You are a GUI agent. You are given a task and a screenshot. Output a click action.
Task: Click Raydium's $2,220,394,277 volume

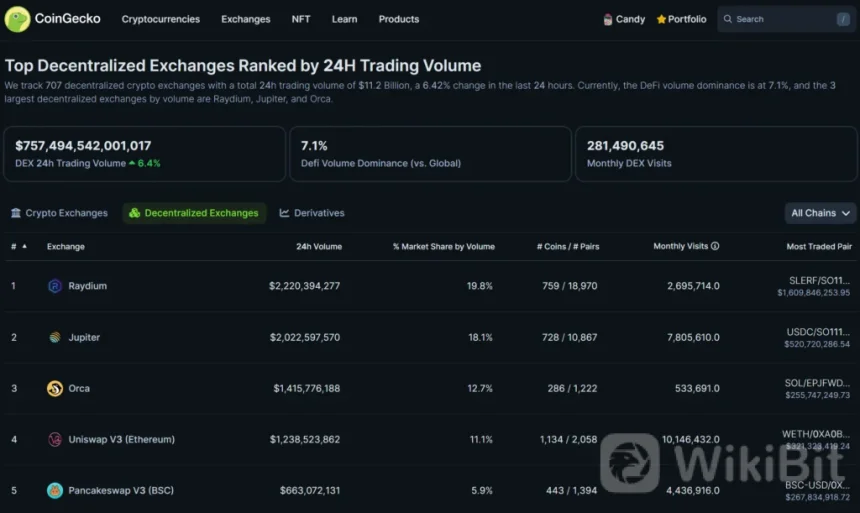304,286
